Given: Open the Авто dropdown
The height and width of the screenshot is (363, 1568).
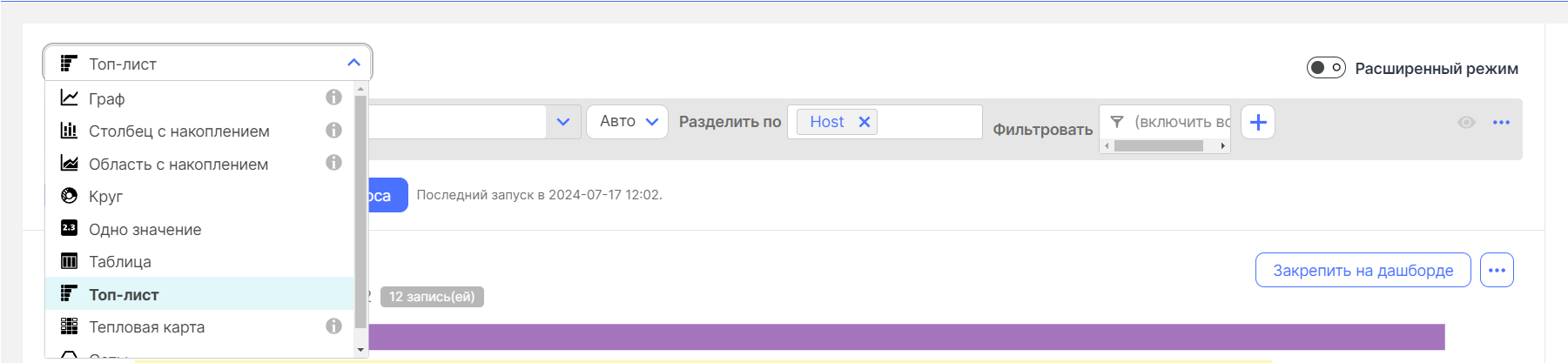Looking at the screenshot, I should point(627,122).
